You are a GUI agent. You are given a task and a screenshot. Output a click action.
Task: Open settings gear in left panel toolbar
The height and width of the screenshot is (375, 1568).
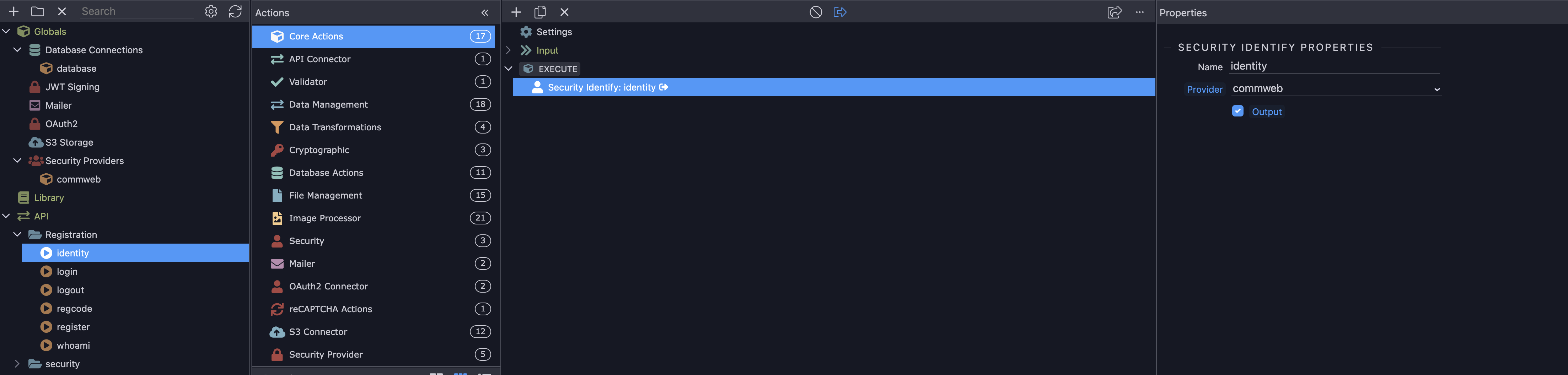pyautogui.click(x=211, y=12)
